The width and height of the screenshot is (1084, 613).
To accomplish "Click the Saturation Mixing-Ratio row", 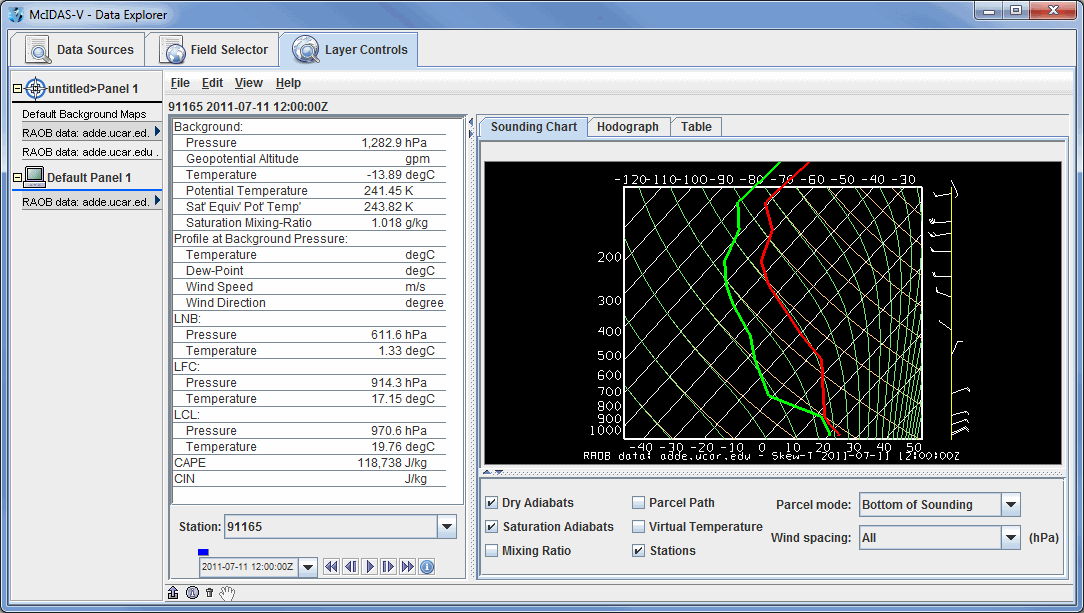I will coord(309,223).
